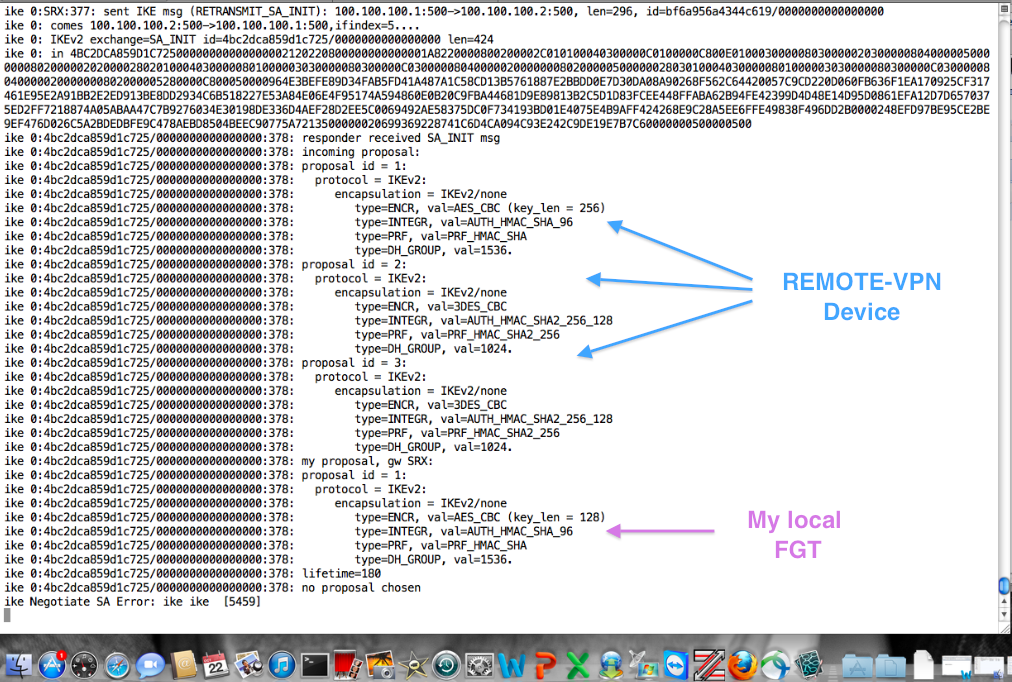Image resolution: width=1012 pixels, height=682 pixels.
Task: Click 'val=AES_CBC (key_len = 256)' text
Action: click(x=516, y=208)
